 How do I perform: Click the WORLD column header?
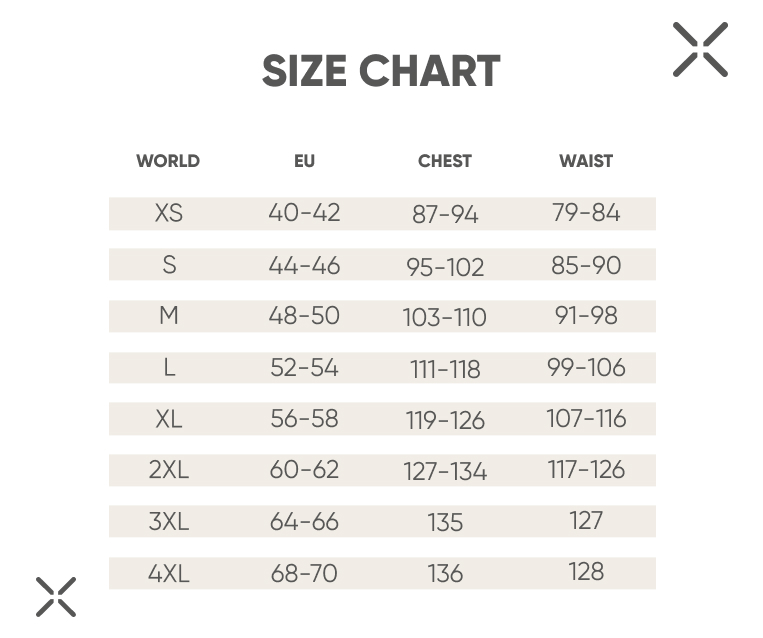[168, 161]
